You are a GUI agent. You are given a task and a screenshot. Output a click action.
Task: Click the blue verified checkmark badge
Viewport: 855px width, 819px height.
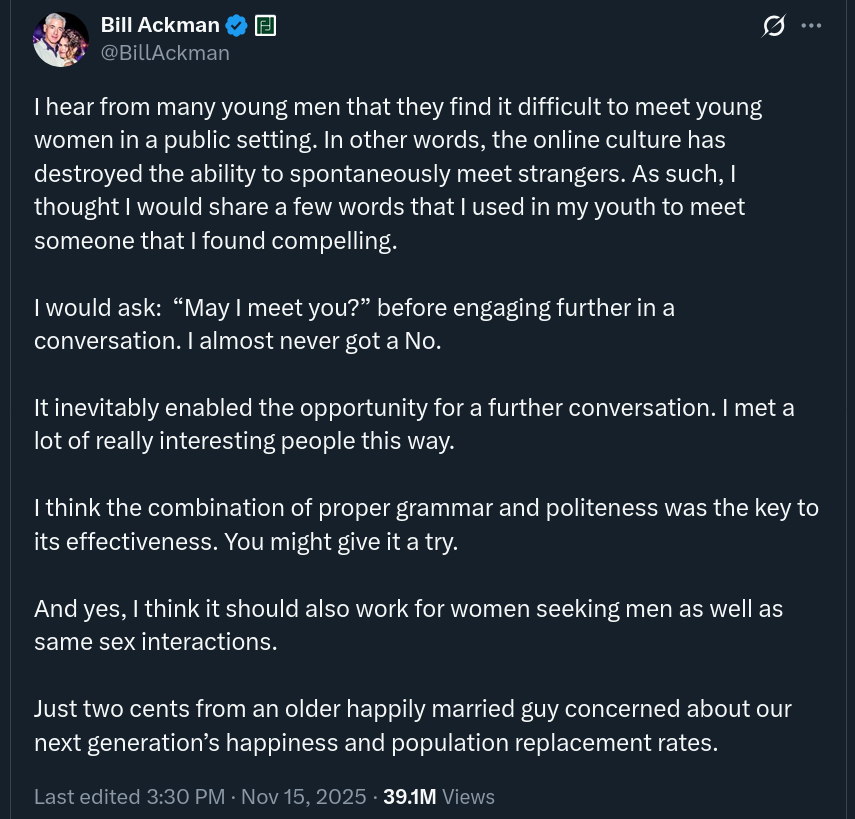[236, 26]
